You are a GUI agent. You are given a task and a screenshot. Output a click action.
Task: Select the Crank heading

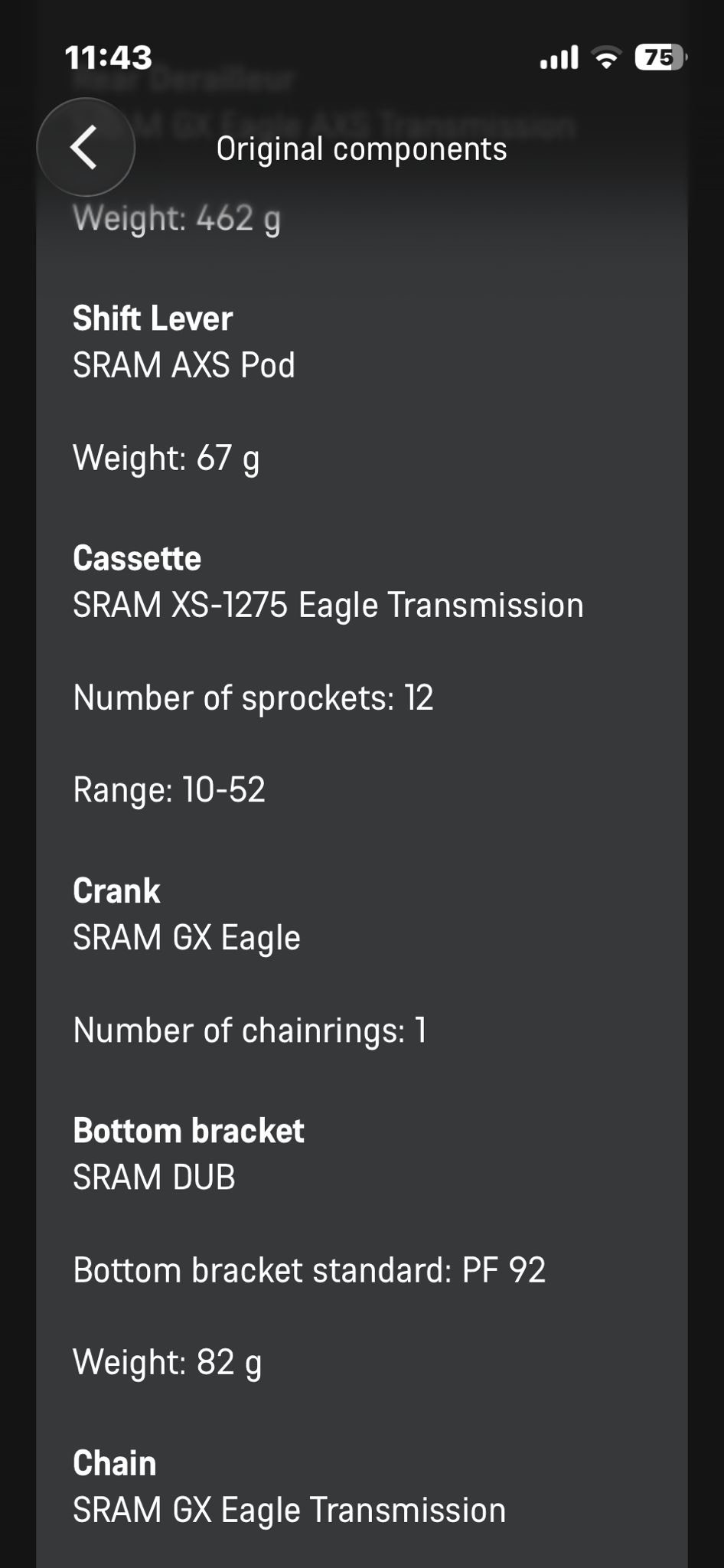[x=116, y=890]
